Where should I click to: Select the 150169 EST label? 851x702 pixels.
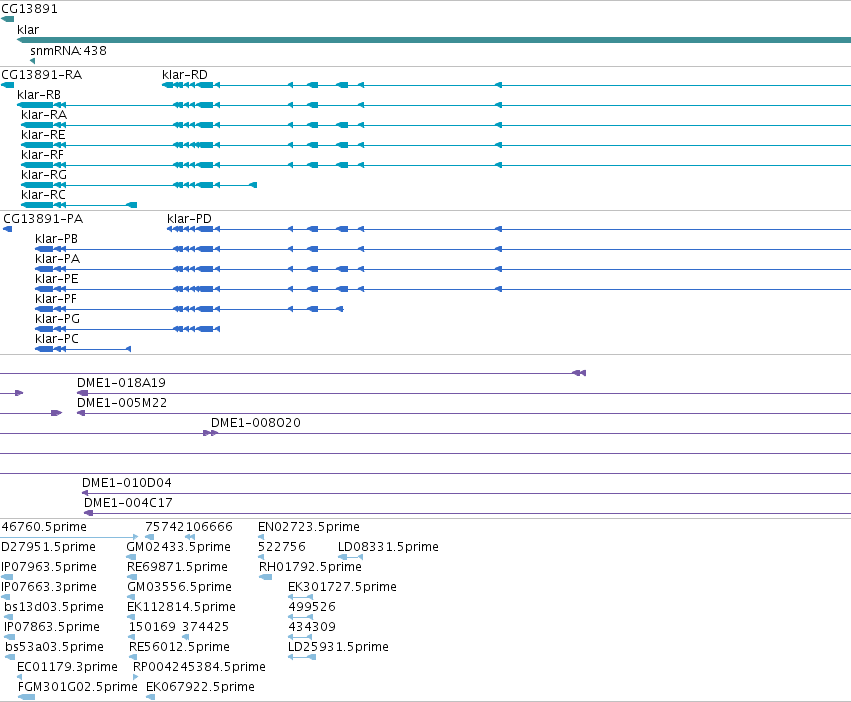tap(153, 627)
